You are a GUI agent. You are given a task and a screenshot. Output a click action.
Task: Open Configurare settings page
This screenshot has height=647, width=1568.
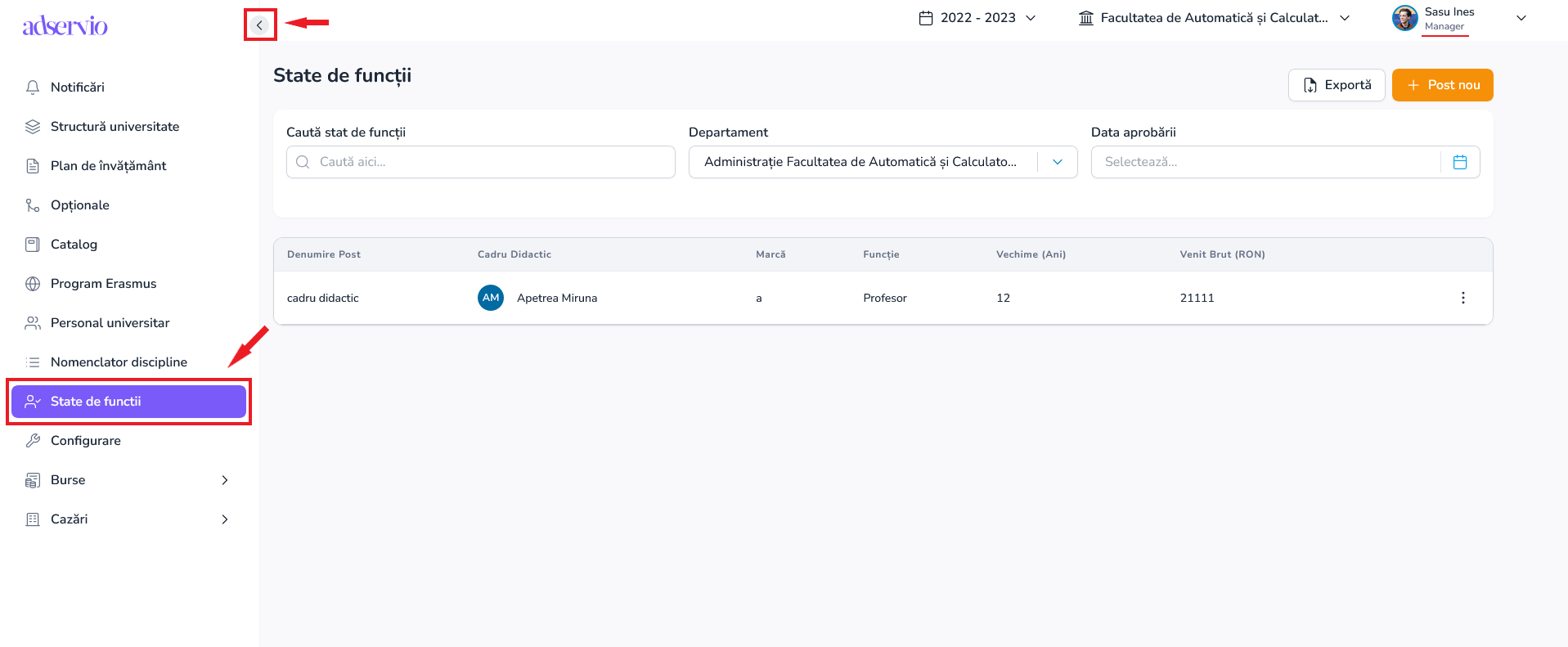[128, 441]
